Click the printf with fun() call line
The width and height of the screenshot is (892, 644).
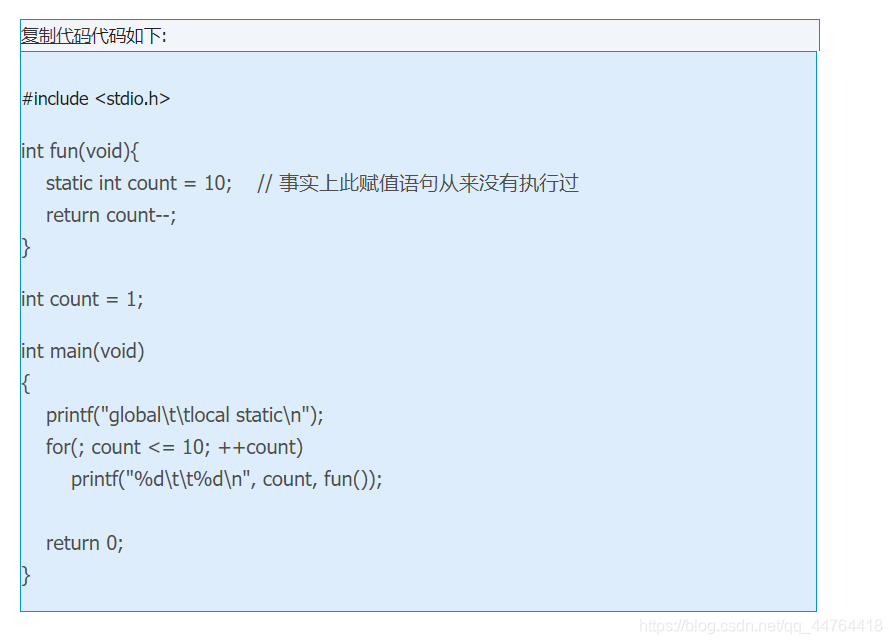point(226,479)
